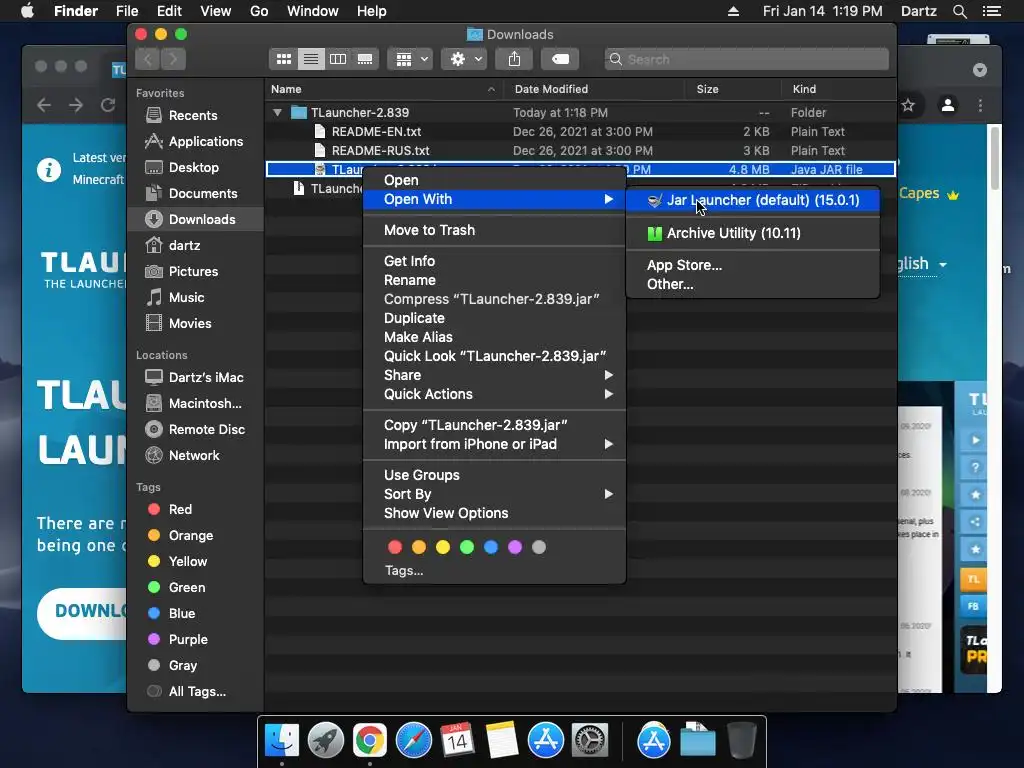This screenshot has height=768, width=1024.
Task: Click the Share toolbar button
Action: point(515,59)
